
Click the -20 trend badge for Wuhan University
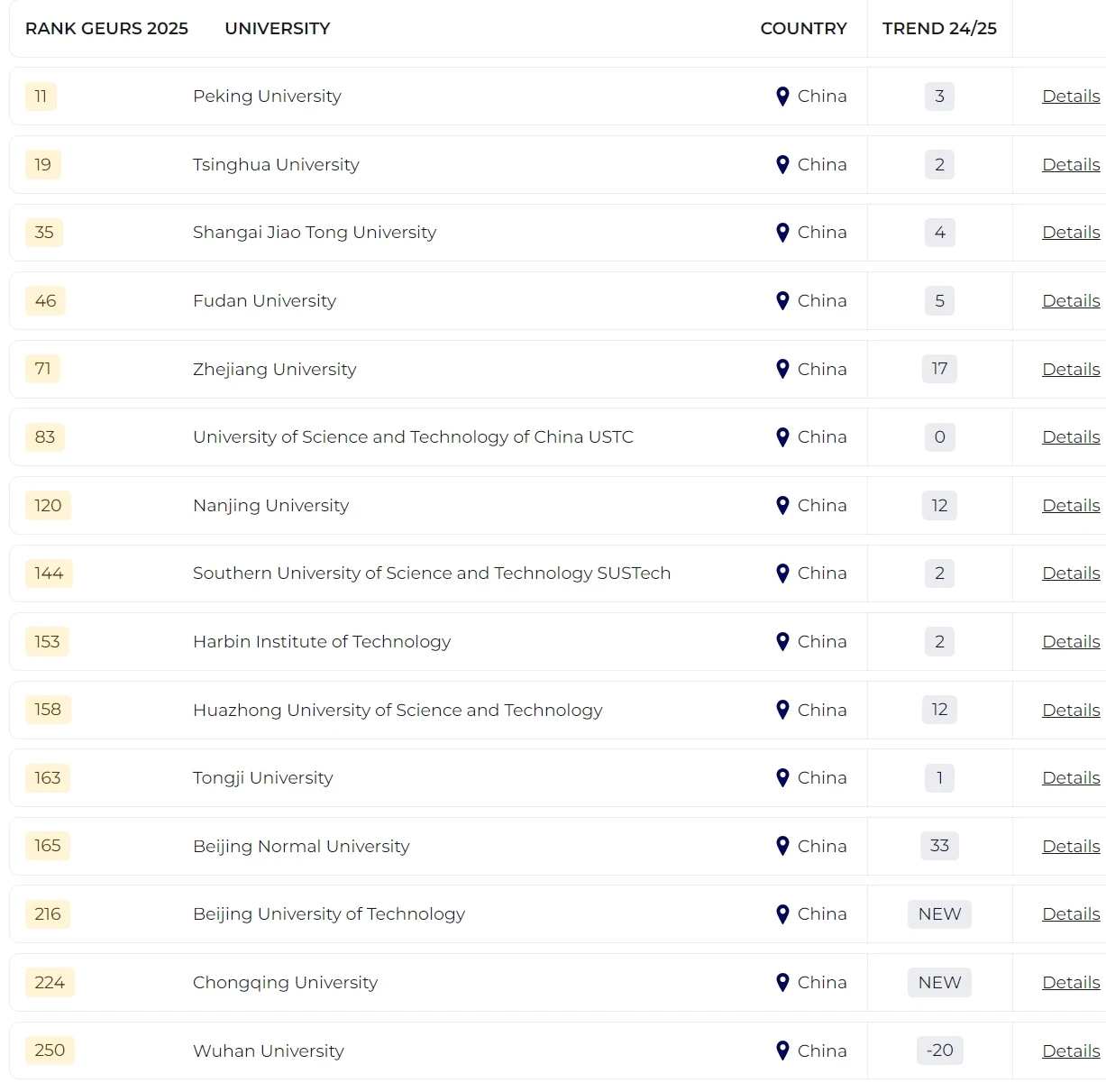939,1051
